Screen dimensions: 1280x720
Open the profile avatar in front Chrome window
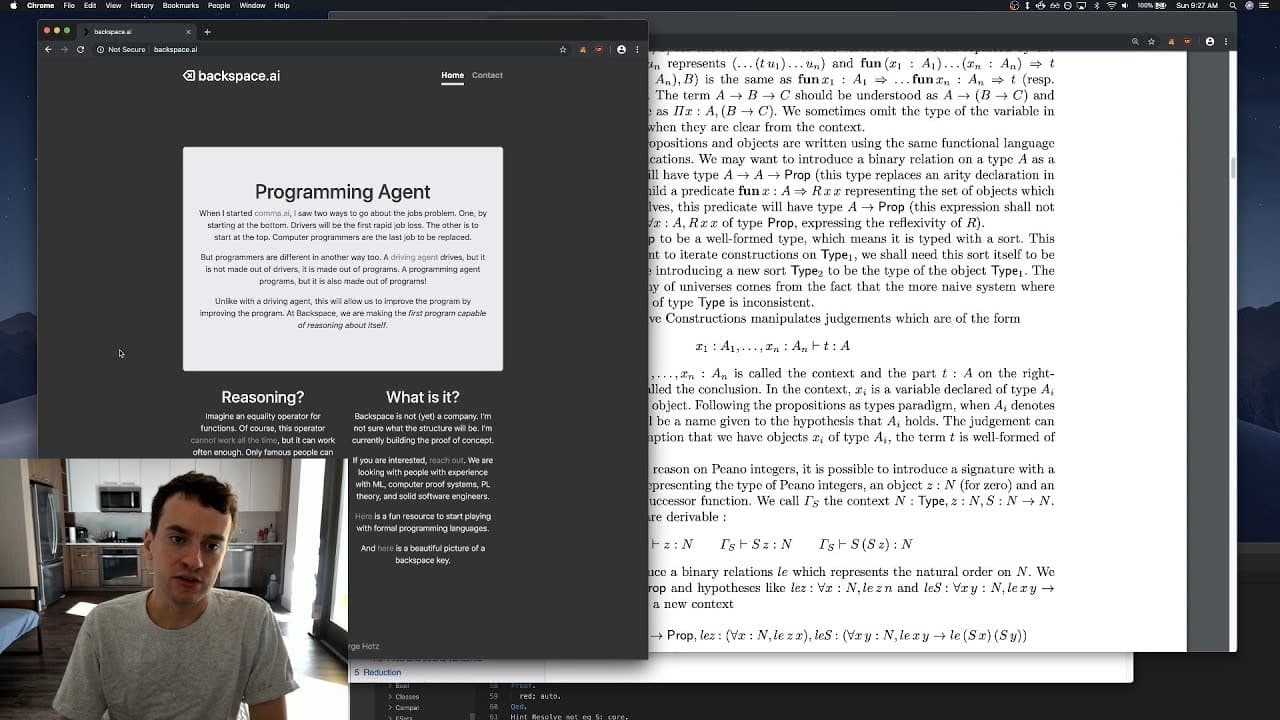pos(621,49)
